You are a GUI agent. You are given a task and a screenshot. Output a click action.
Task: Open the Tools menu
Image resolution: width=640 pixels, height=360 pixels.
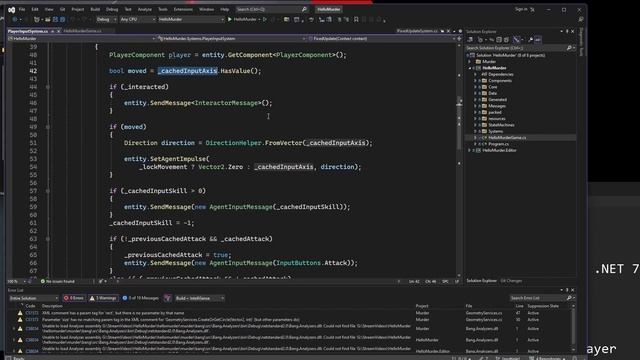pyautogui.click(x=162, y=9)
